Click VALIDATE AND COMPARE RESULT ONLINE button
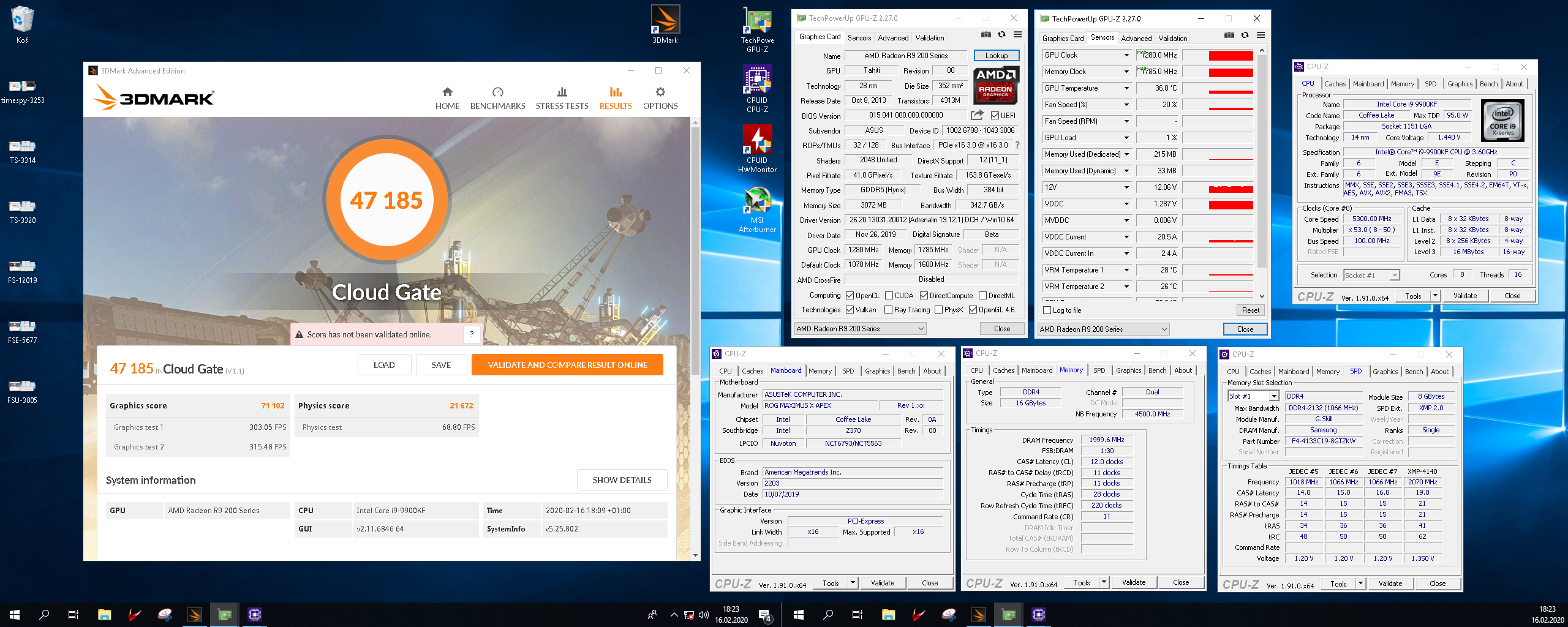The height and width of the screenshot is (627, 1568). 567,365
